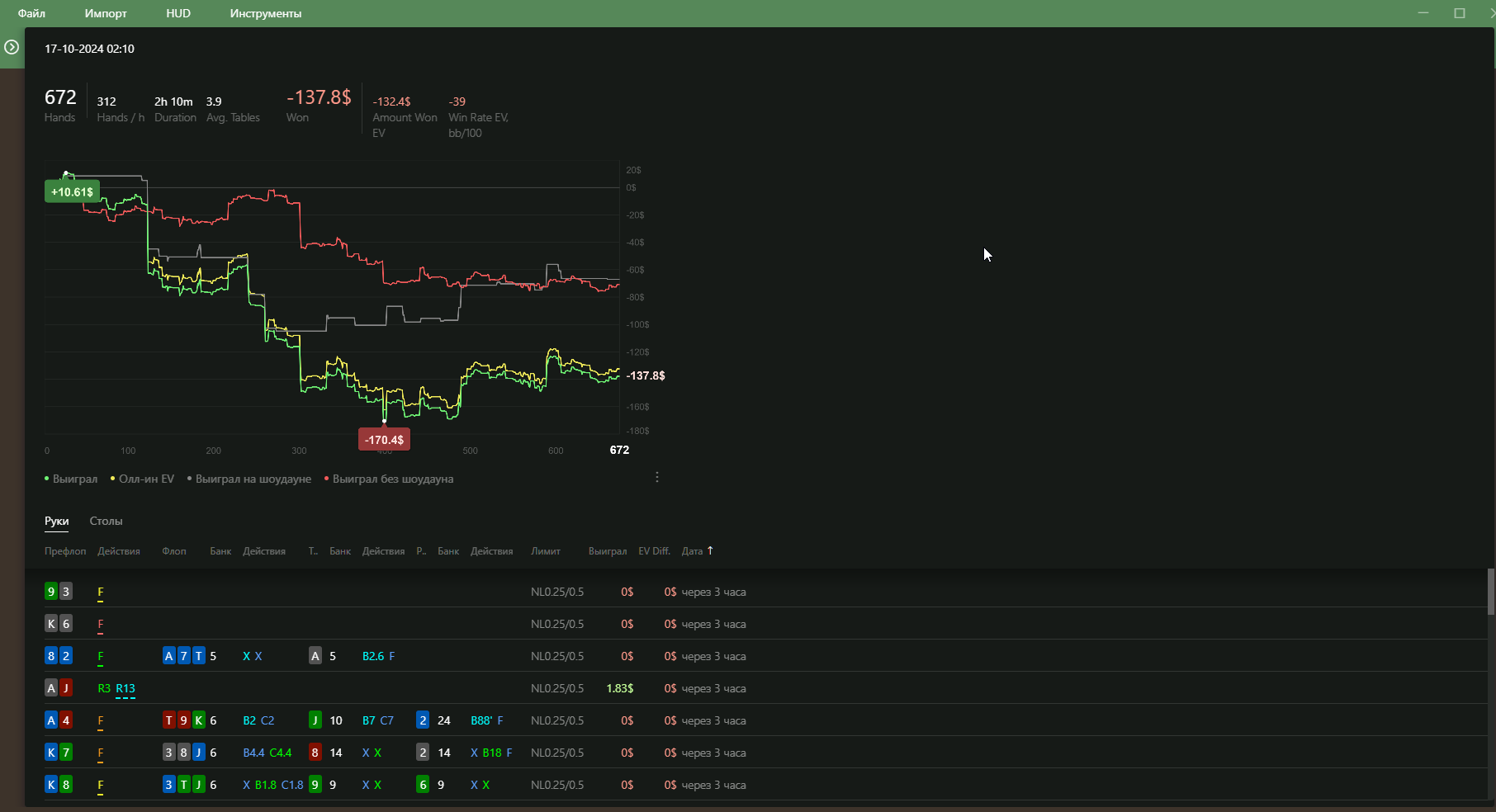Click the X B1.8 C1.8 flop action

point(273,785)
